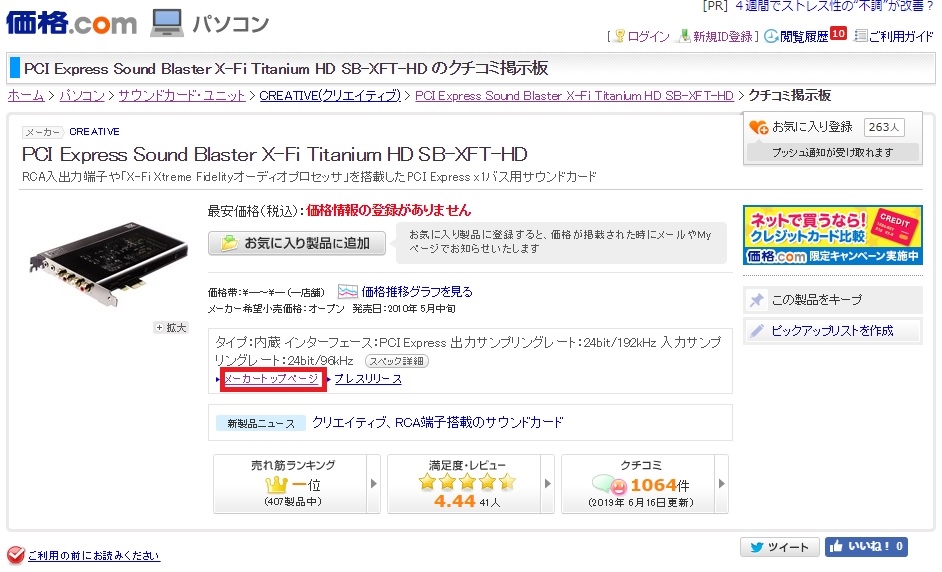Click ピックアップリストを作成 button
942x572 pixels.
point(833,331)
